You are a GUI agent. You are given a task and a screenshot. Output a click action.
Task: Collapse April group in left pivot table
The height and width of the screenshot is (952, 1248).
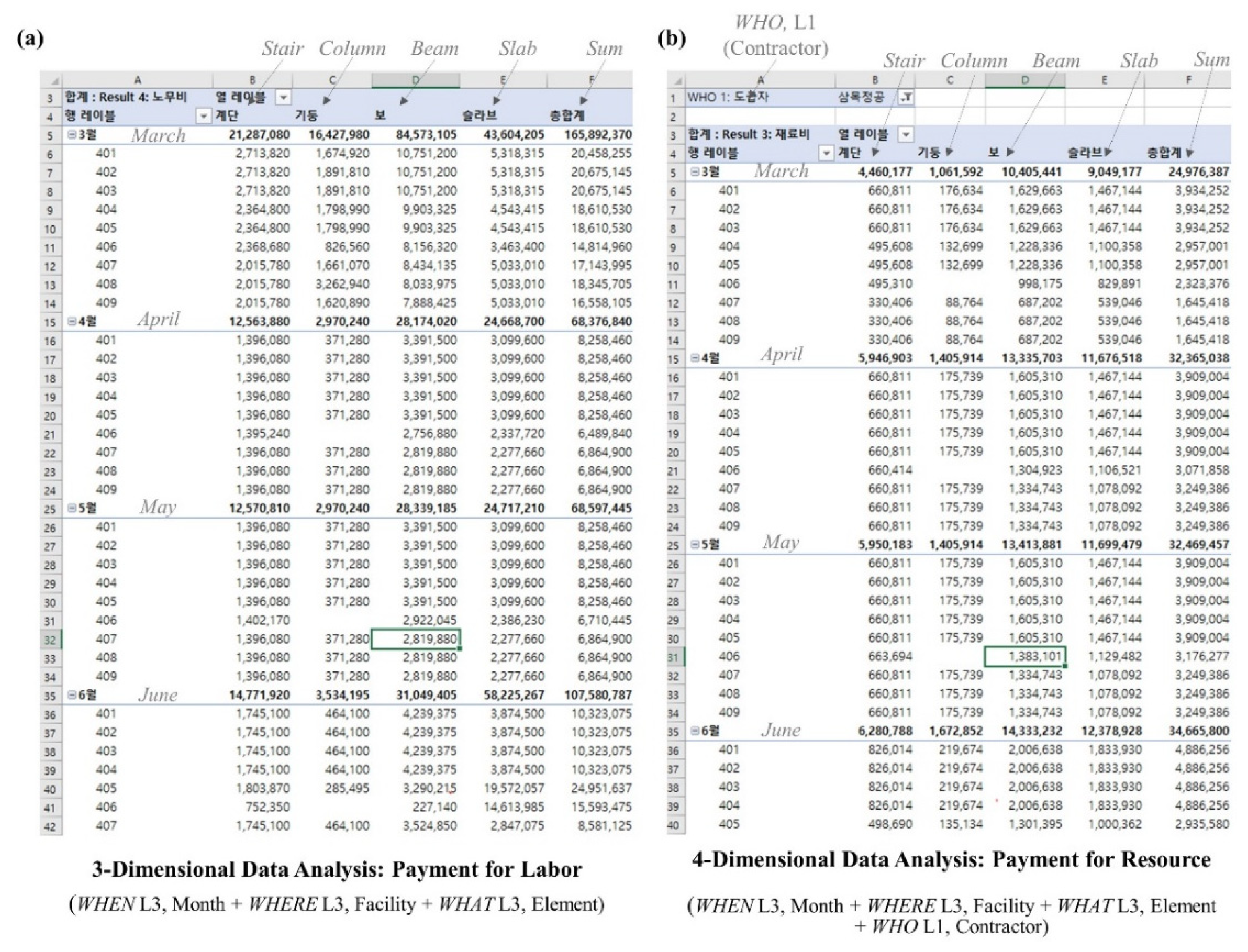(x=73, y=321)
